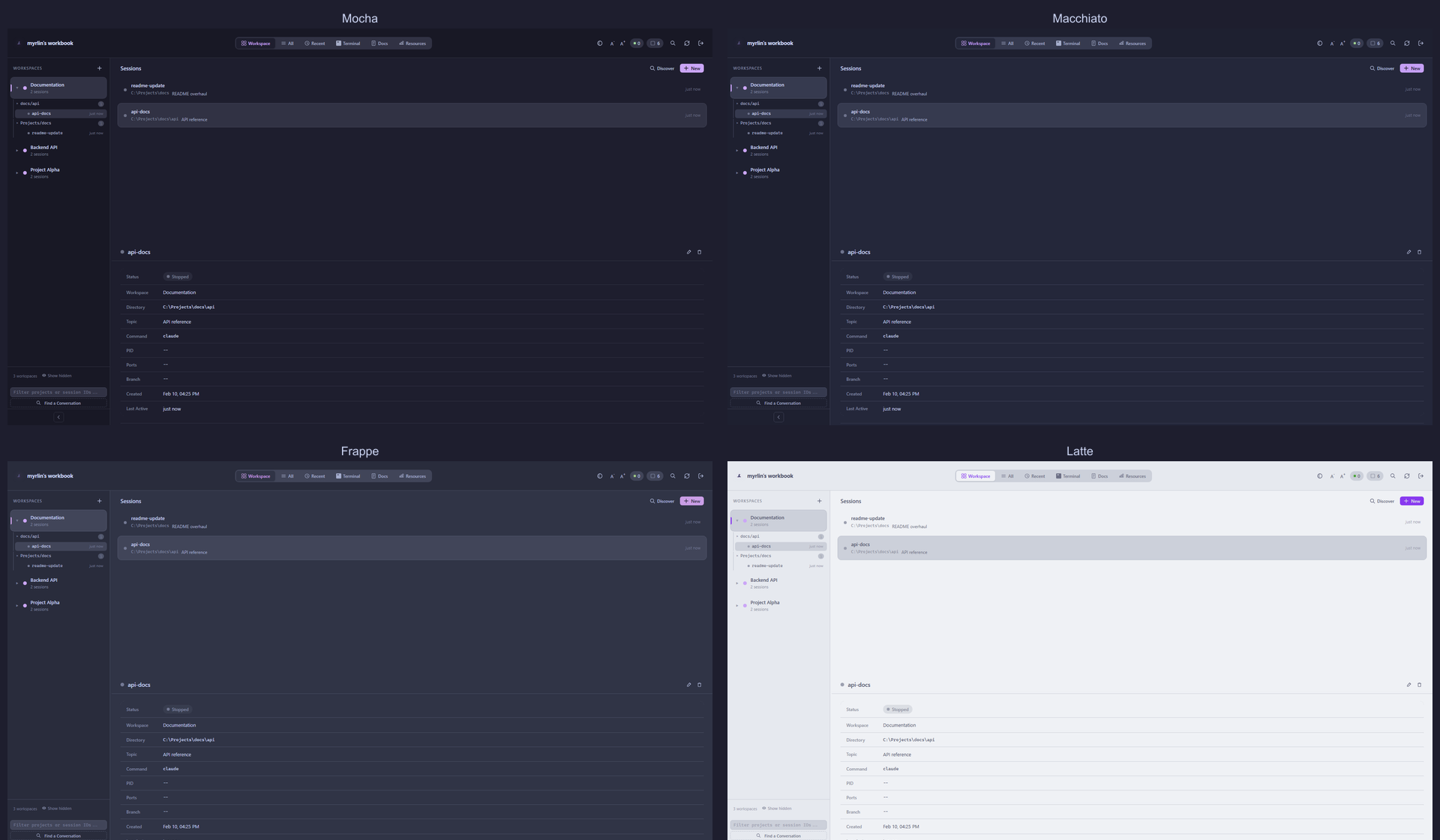Increase font size in Mocha panel toolbar
1440x840 pixels.
(x=622, y=43)
